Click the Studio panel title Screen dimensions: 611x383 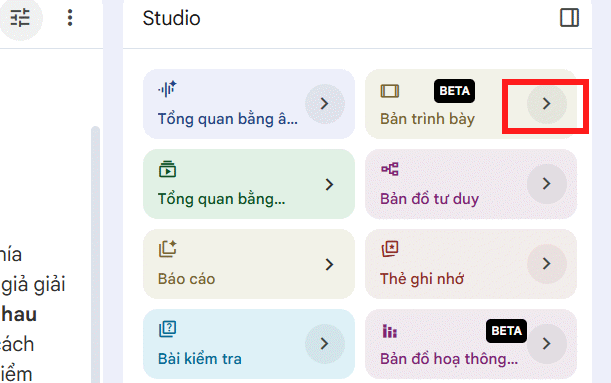tap(171, 18)
